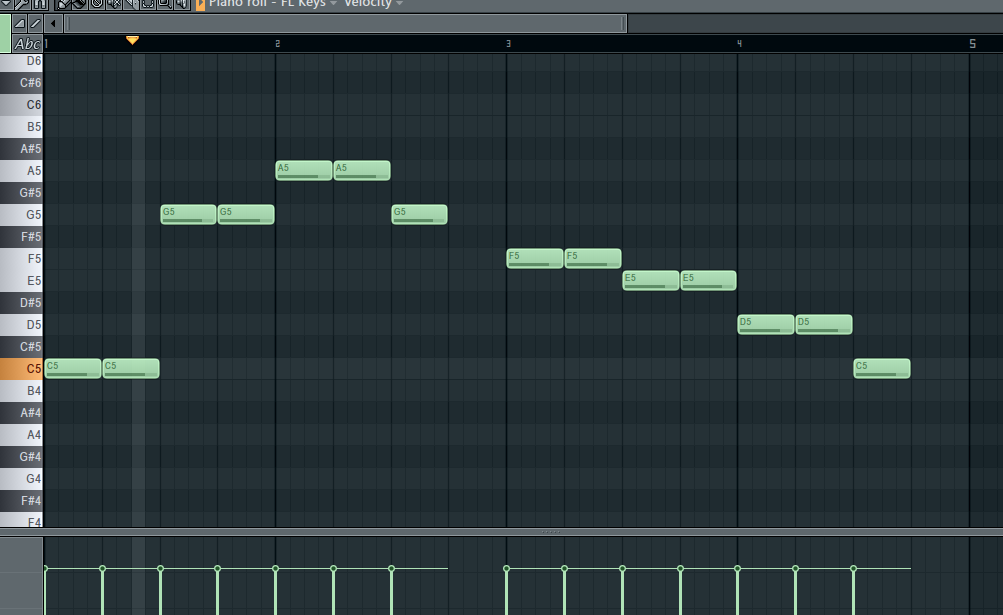Select the first D5 note at bar 4
This screenshot has height=615, width=1003.
[x=766, y=324]
